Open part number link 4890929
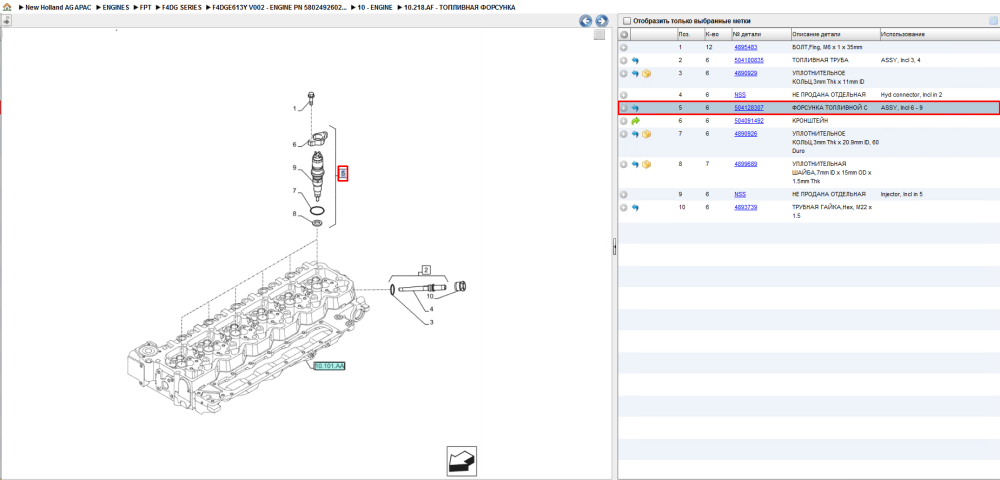This screenshot has height=480, width=1000. point(746,73)
